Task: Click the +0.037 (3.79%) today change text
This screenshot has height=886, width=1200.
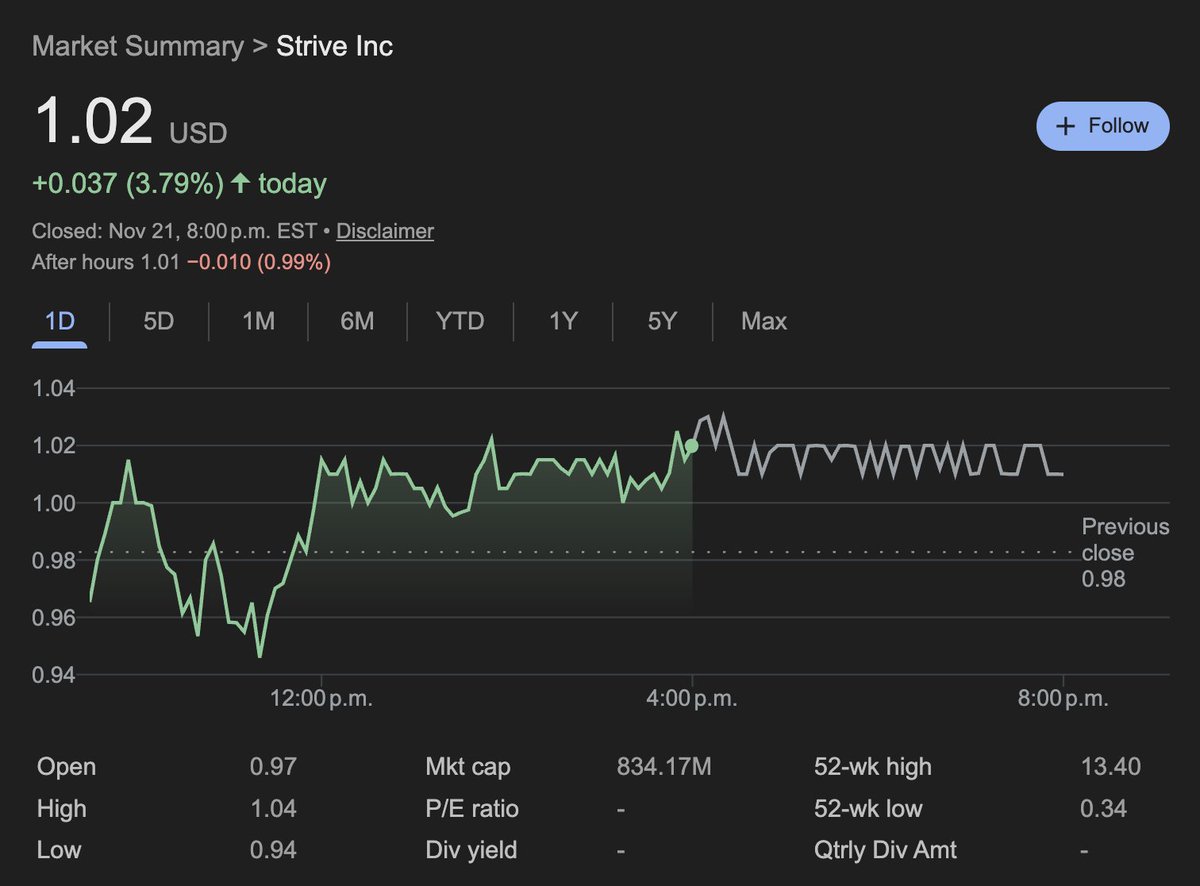Action: coord(179,184)
